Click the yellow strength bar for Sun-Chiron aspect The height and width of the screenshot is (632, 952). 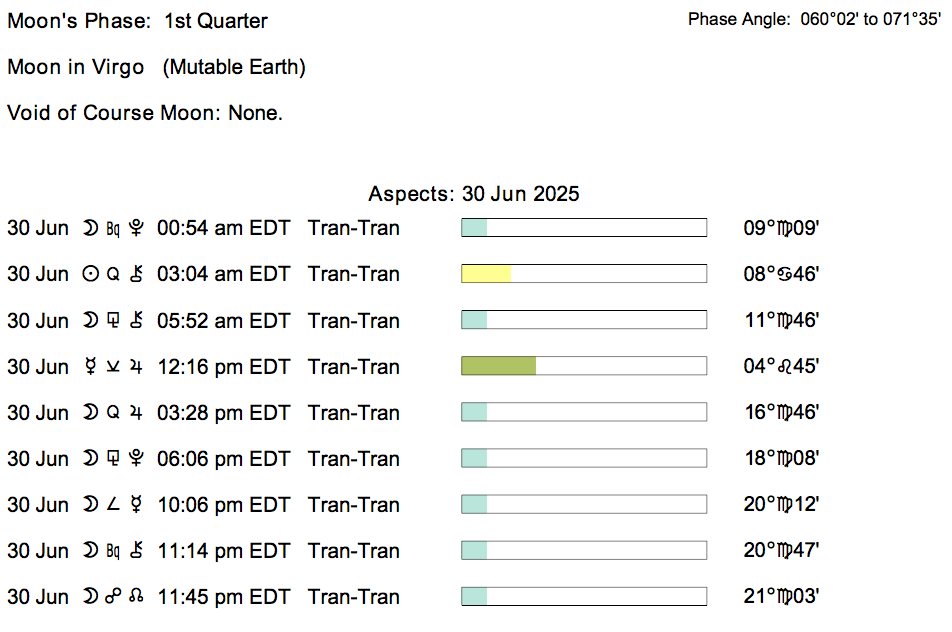pyautogui.click(x=486, y=274)
